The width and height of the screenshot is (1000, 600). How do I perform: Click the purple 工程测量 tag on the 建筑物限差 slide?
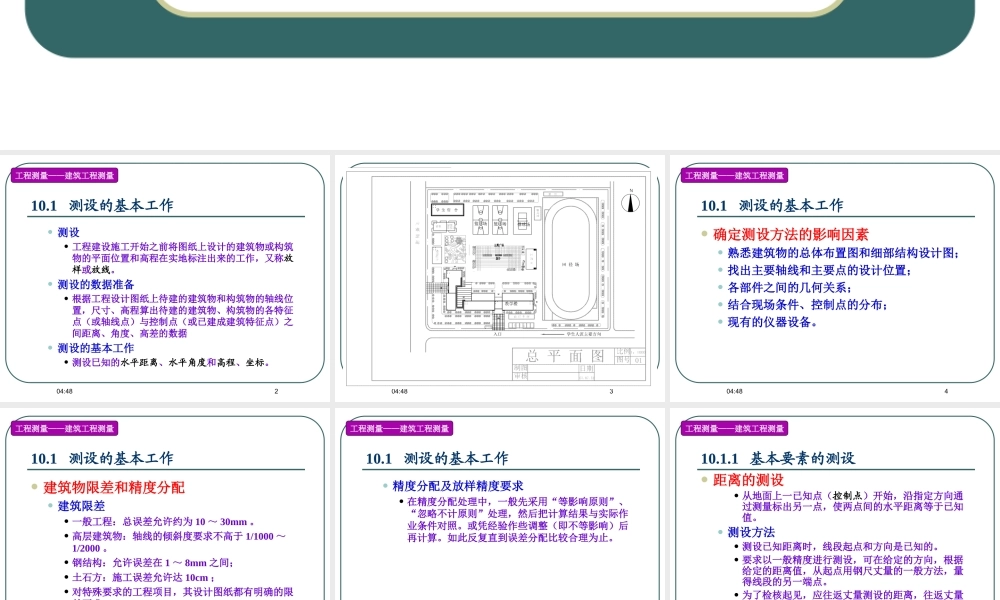64,428
